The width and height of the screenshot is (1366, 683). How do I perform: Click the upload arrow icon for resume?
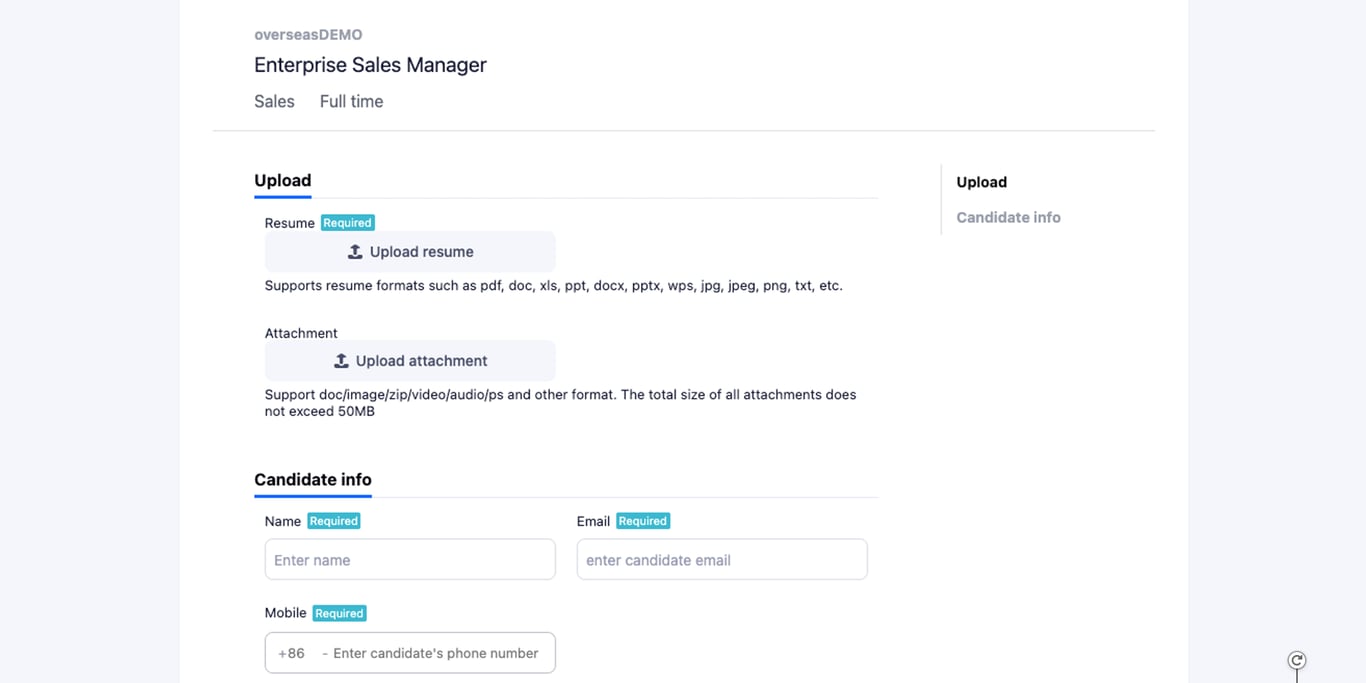(x=355, y=252)
